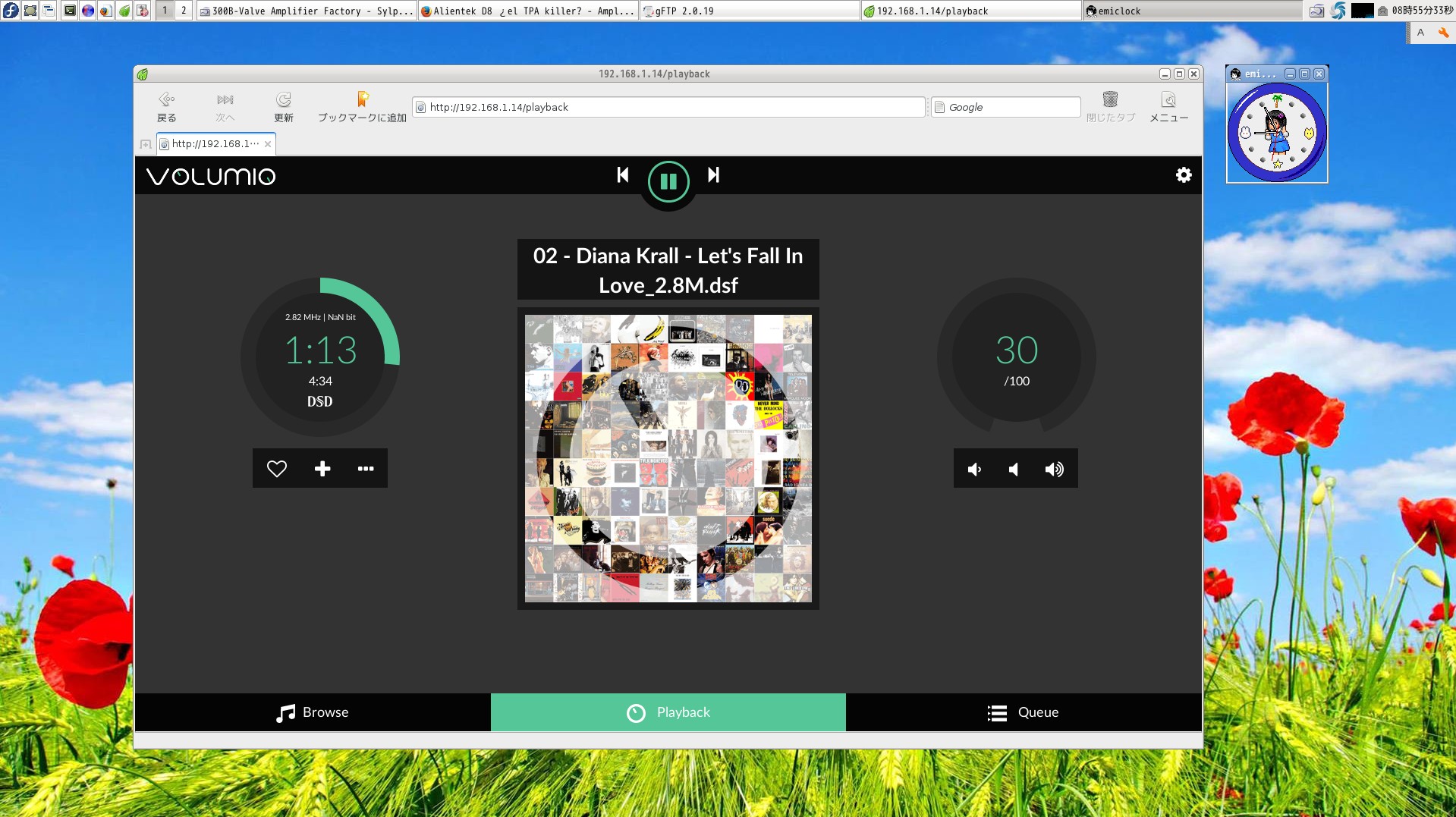Skip to the next track
Viewport: 1456px width, 817px height.
tap(712, 175)
